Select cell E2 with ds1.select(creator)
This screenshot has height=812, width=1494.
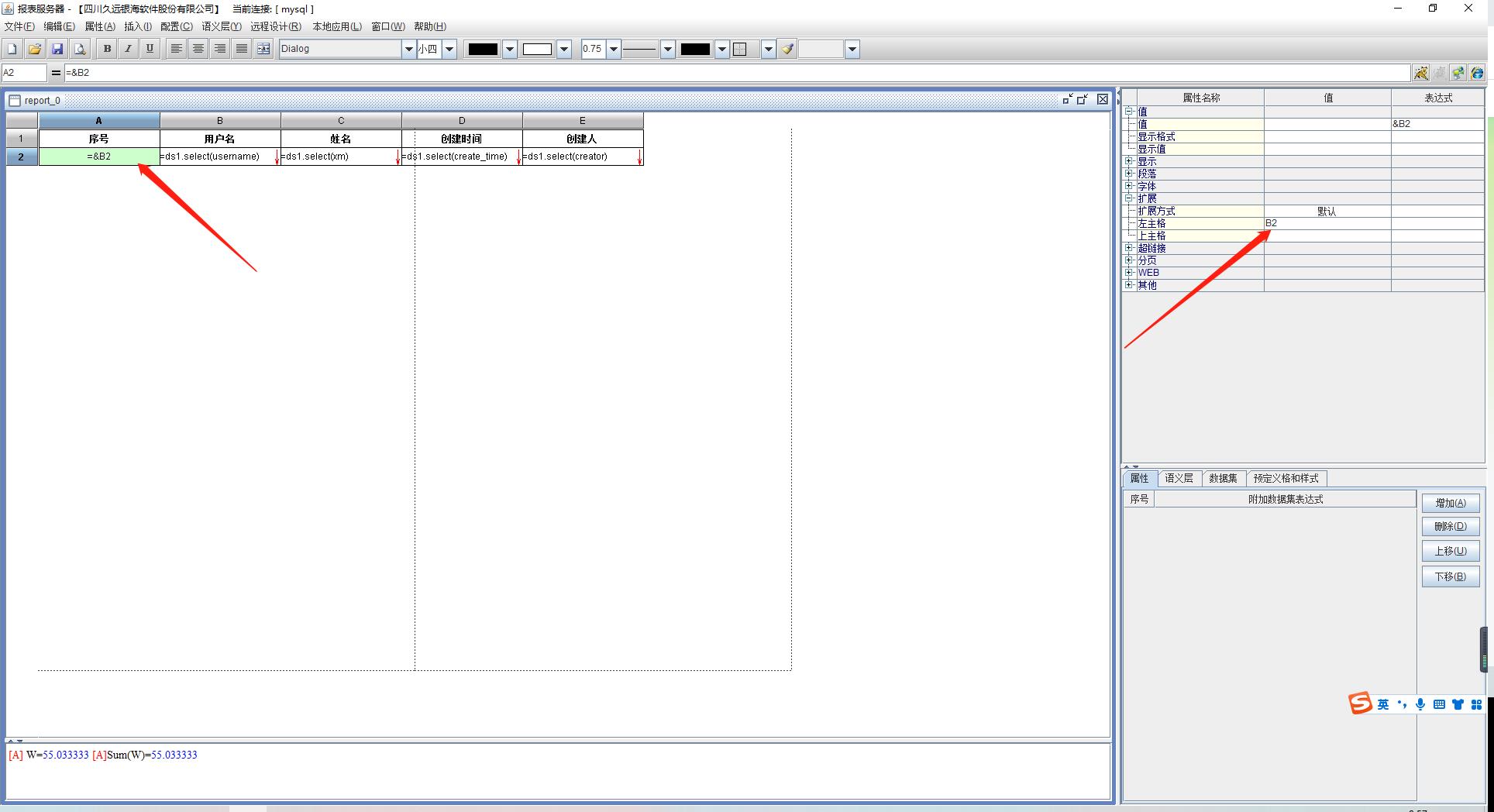583,157
